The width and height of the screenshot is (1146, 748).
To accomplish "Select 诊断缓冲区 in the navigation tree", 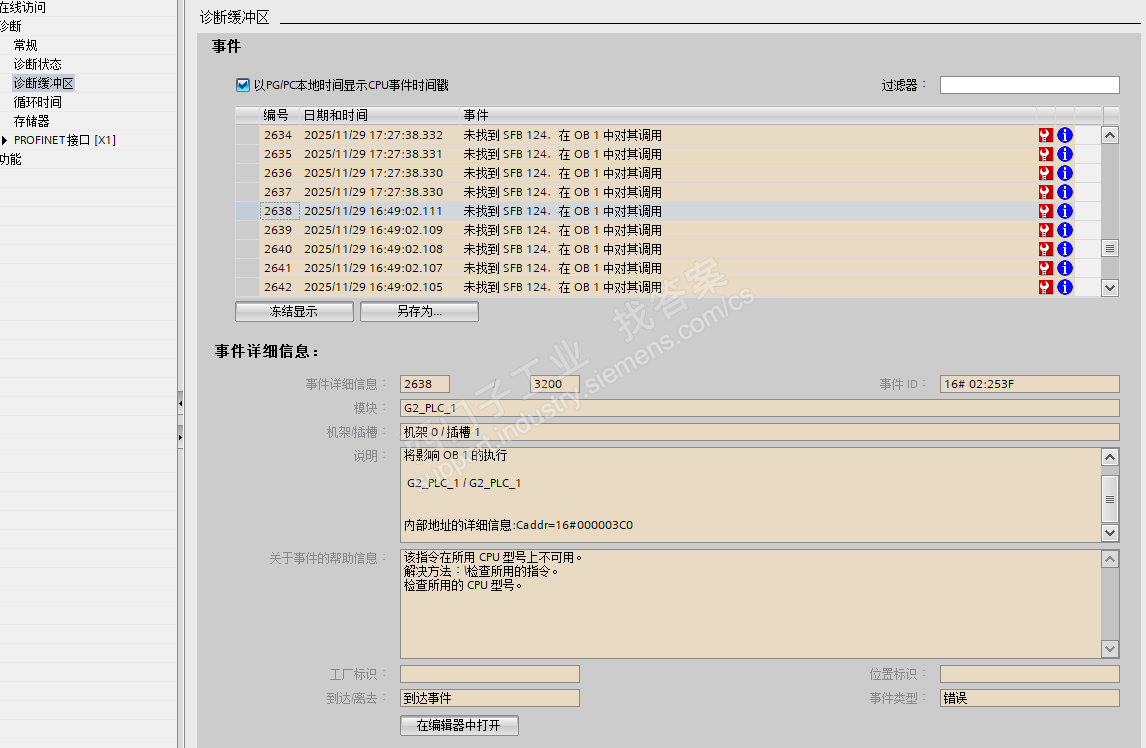I will click(43, 83).
